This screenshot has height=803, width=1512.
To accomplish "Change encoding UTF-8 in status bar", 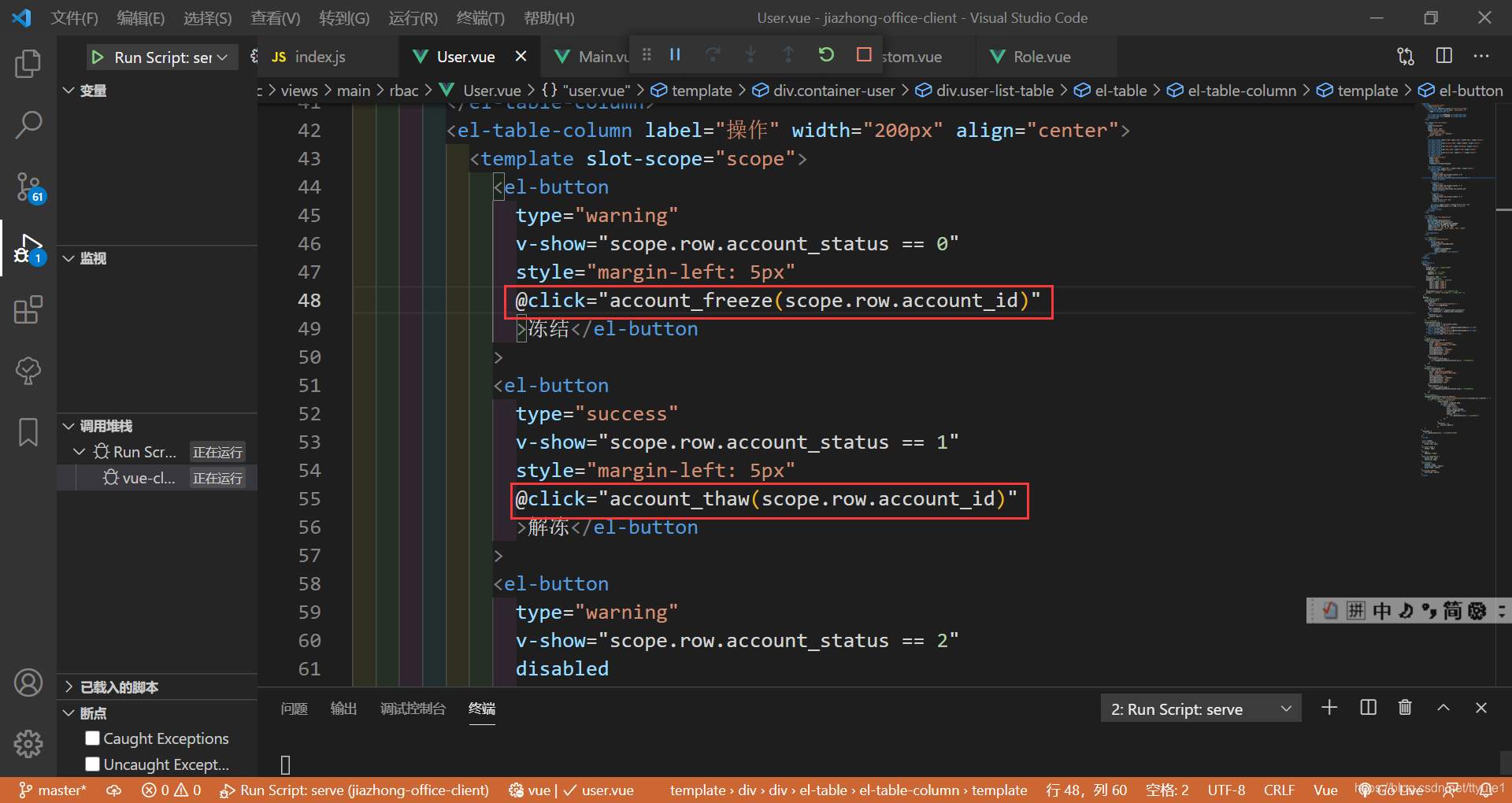I will pyautogui.click(x=1226, y=790).
